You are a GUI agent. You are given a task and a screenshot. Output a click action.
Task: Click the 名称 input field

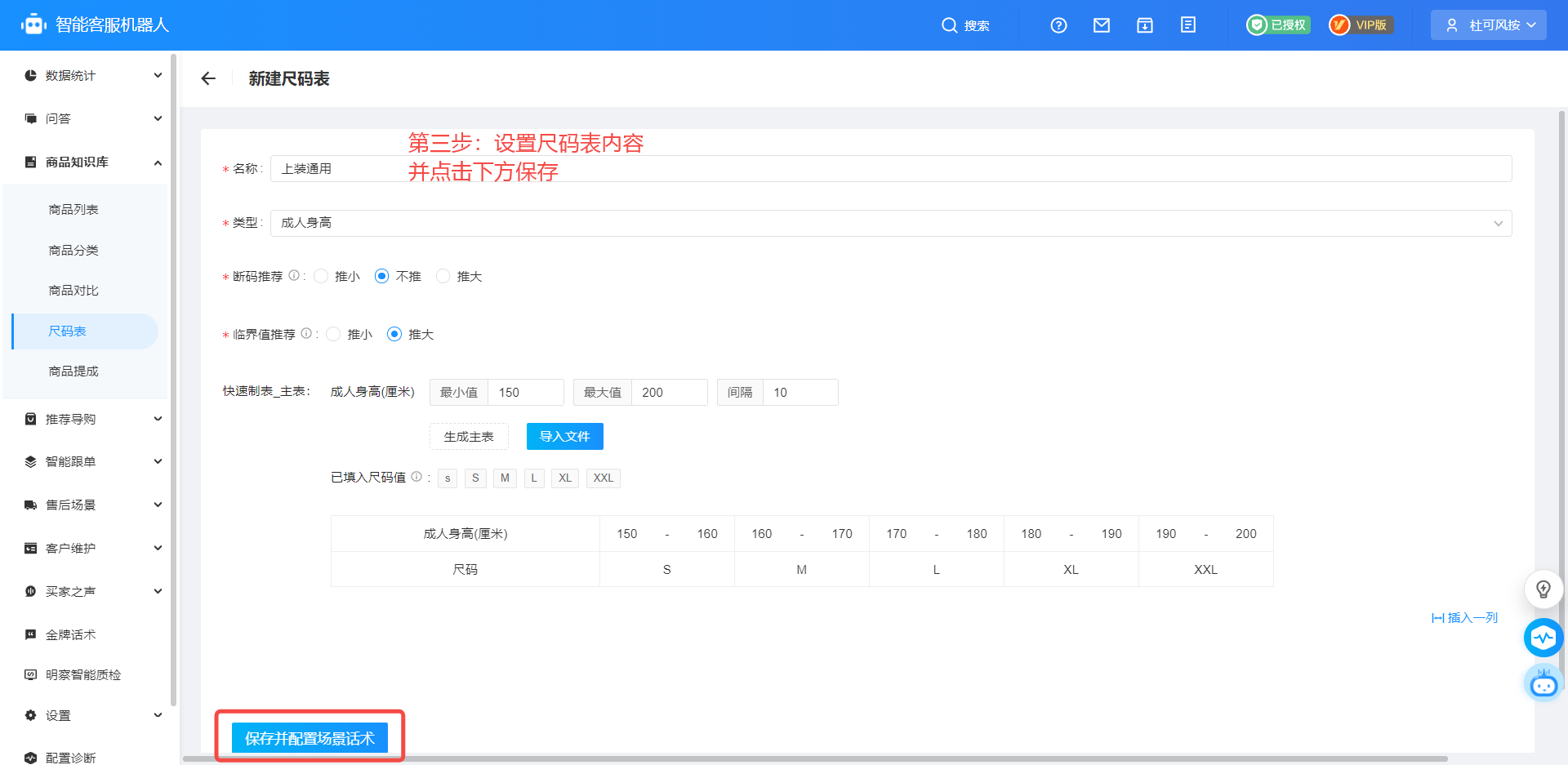click(x=891, y=169)
